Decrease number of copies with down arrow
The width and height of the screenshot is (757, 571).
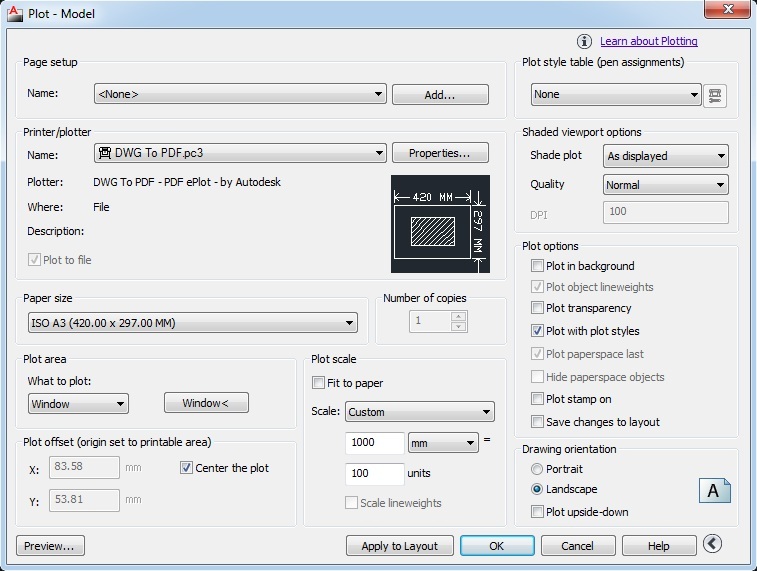click(459, 327)
